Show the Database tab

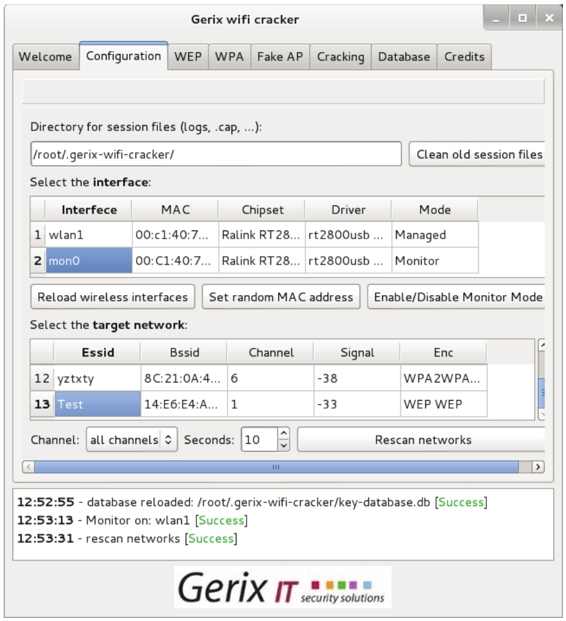(x=404, y=57)
